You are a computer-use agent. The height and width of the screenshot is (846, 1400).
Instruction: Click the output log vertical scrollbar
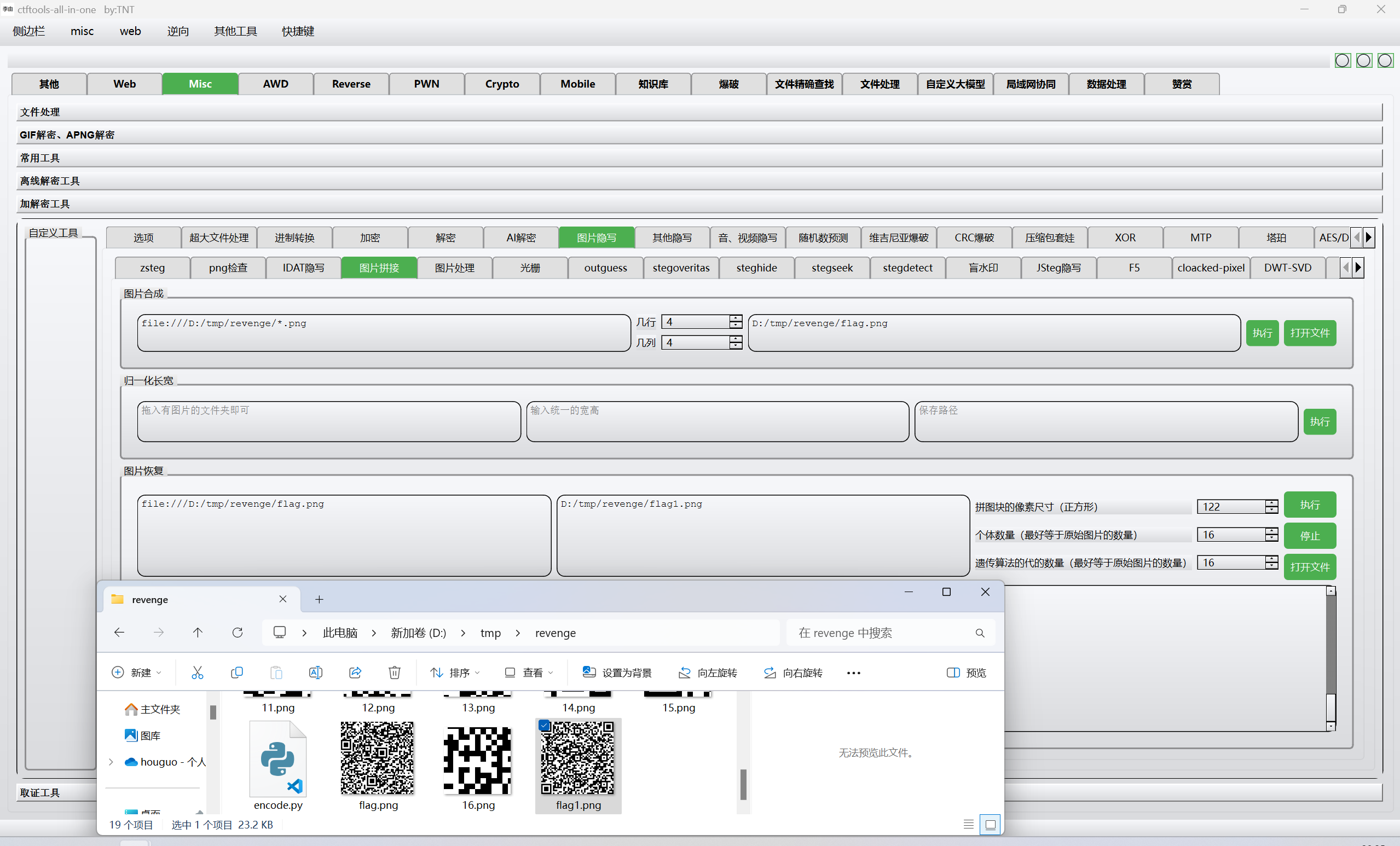point(1330,658)
